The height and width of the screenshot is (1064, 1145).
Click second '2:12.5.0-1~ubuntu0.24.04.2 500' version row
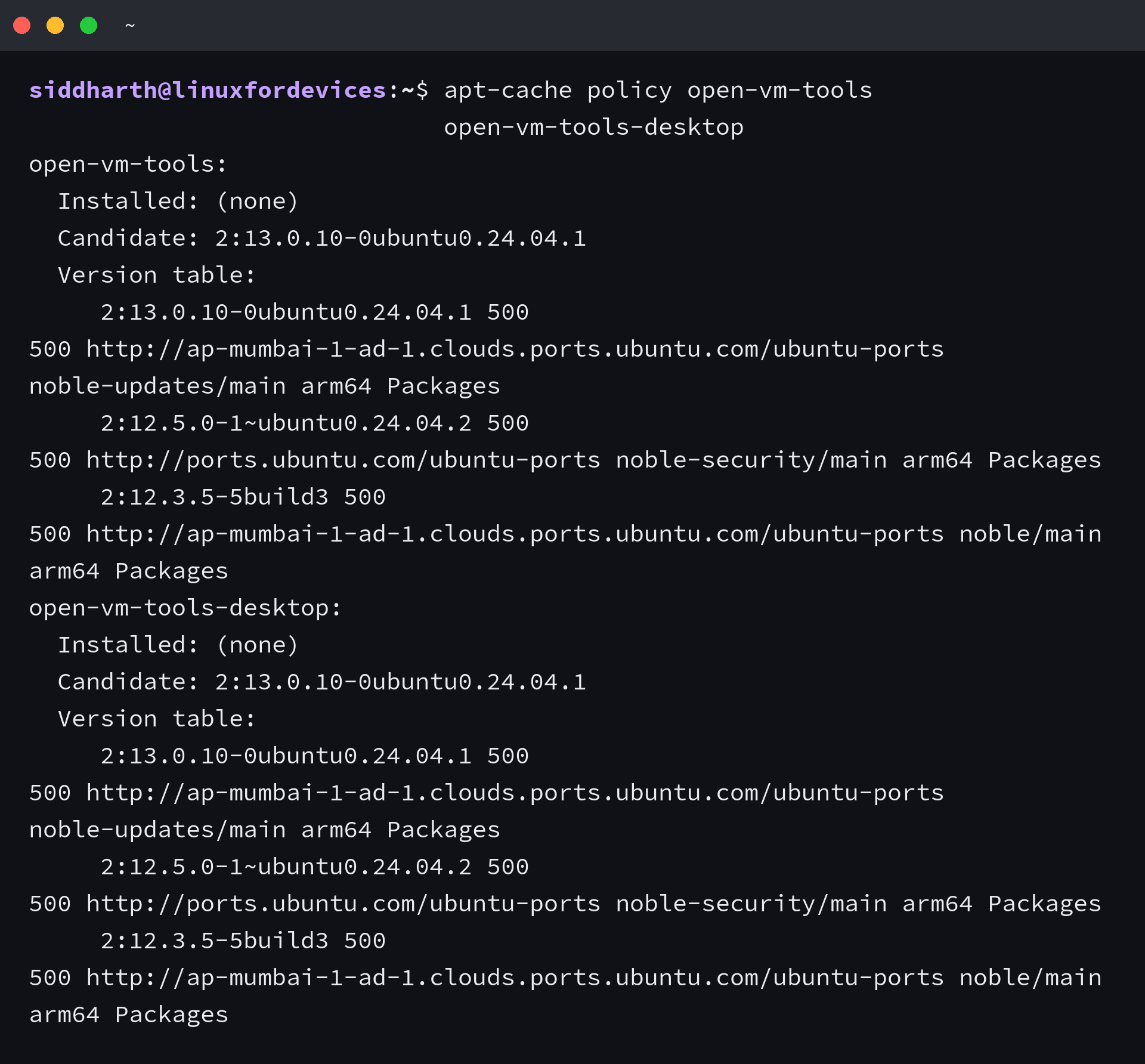click(315, 867)
